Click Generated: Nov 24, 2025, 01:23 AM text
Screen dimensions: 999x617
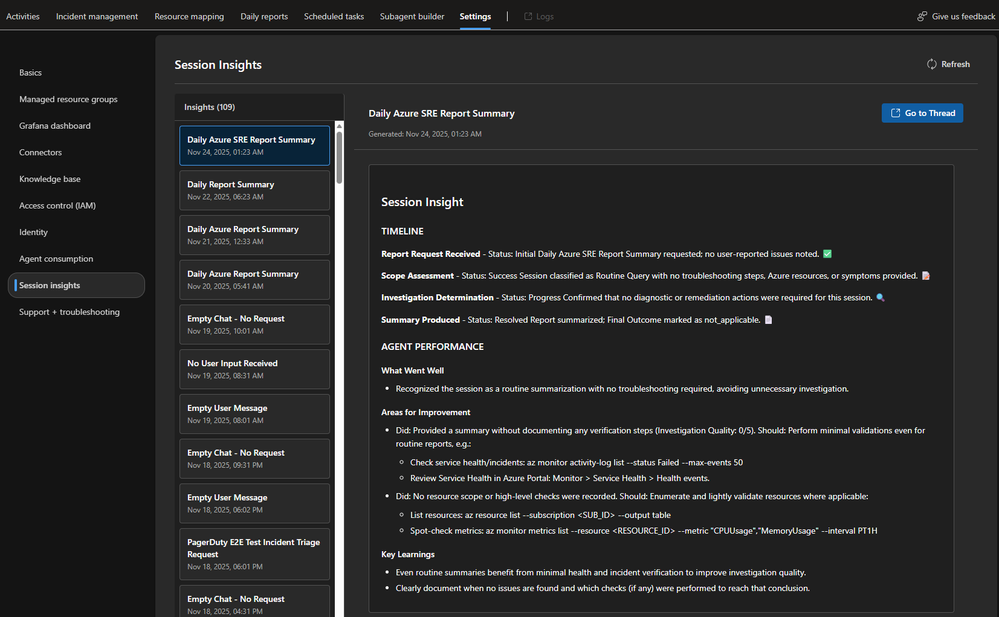[425, 134]
